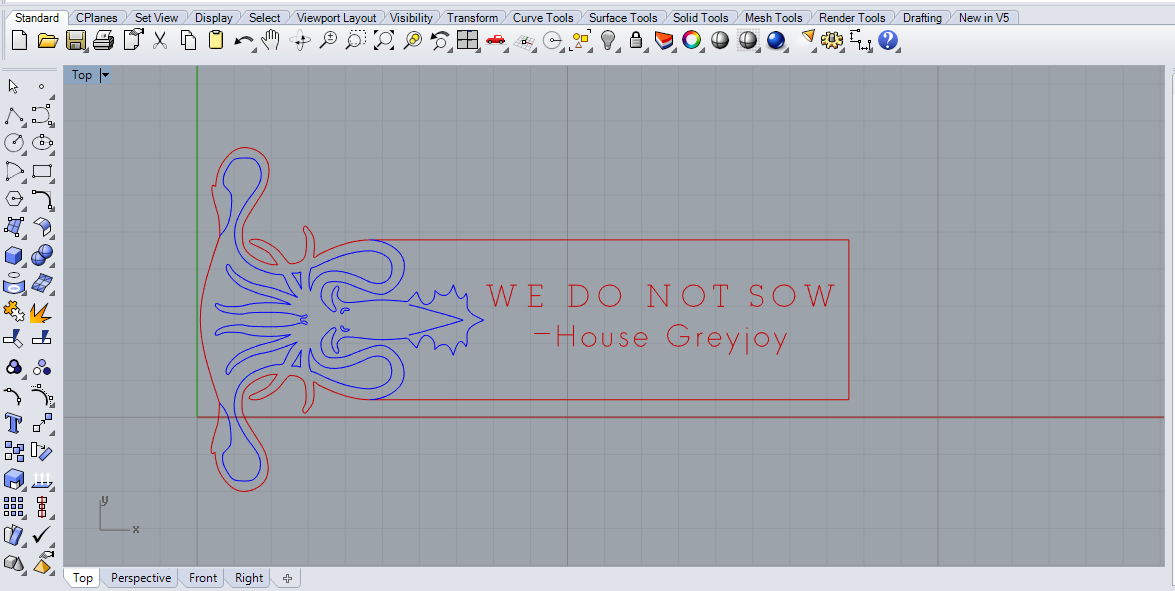Switch to the Set View toolbar tab
The width and height of the screenshot is (1175, 591).
click(156, 18)
